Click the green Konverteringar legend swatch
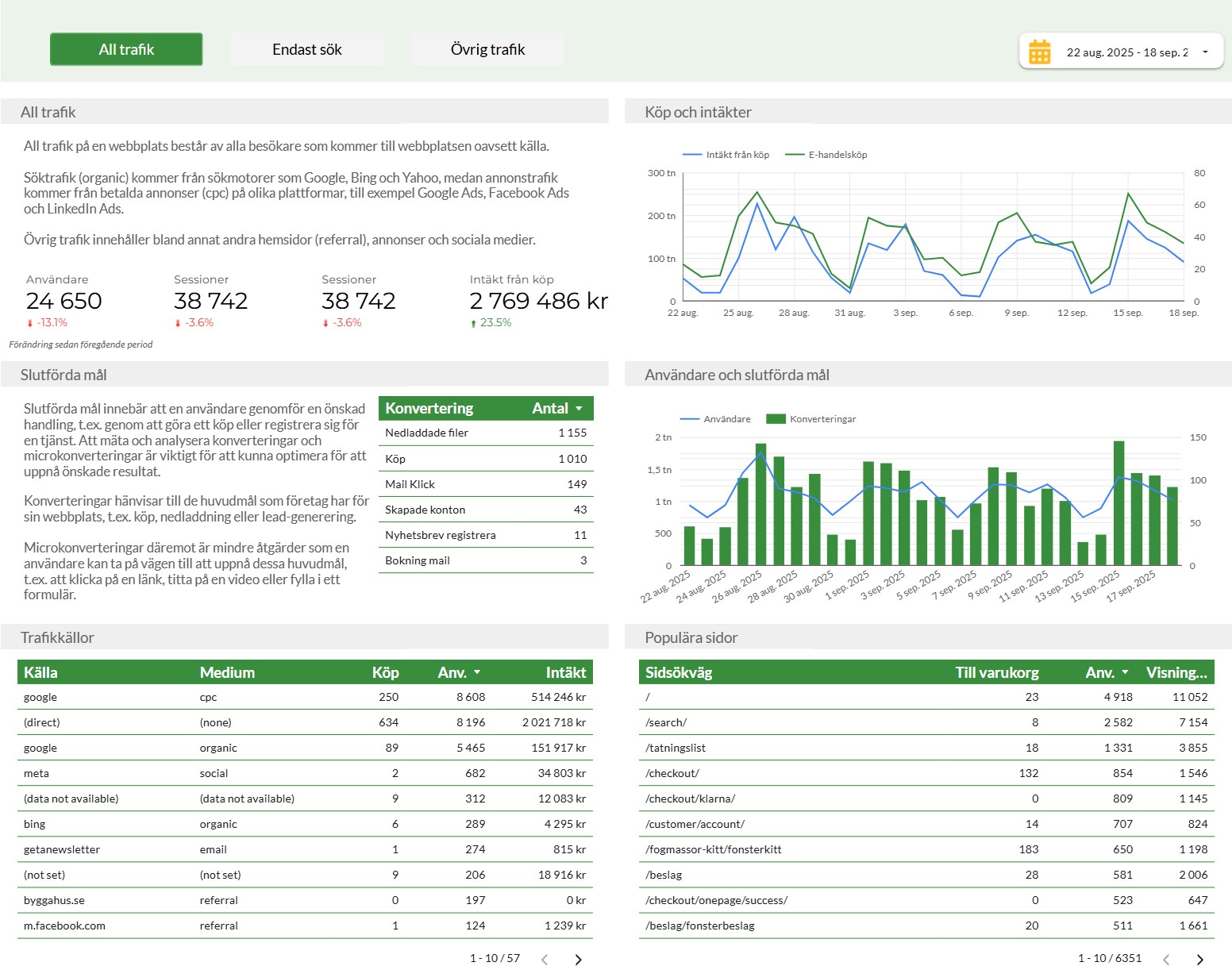This screenshot has width=1232, height=966. click(776, 419)
